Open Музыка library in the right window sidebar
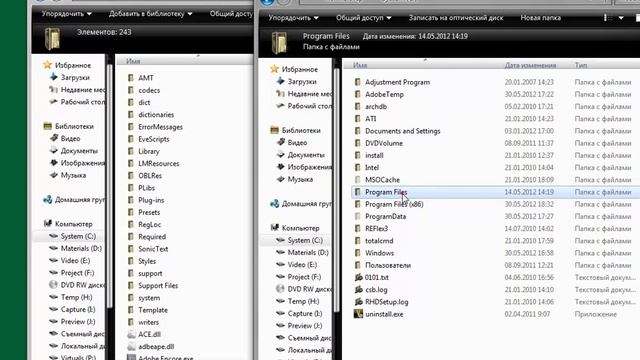 tap(300, 180)
